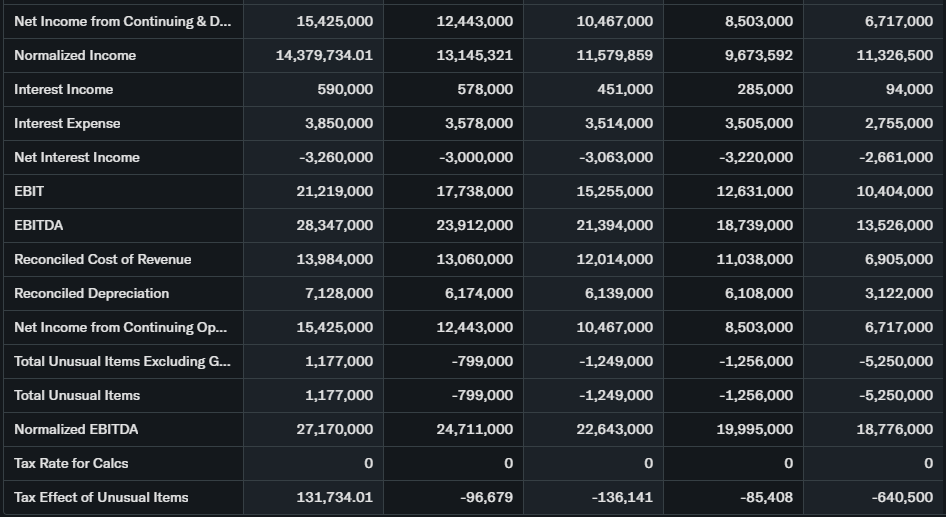The width and height of the screenshot is (946, 517).
Task: Click the Interest Income value 94,000
Action: (x=909, y=89)
